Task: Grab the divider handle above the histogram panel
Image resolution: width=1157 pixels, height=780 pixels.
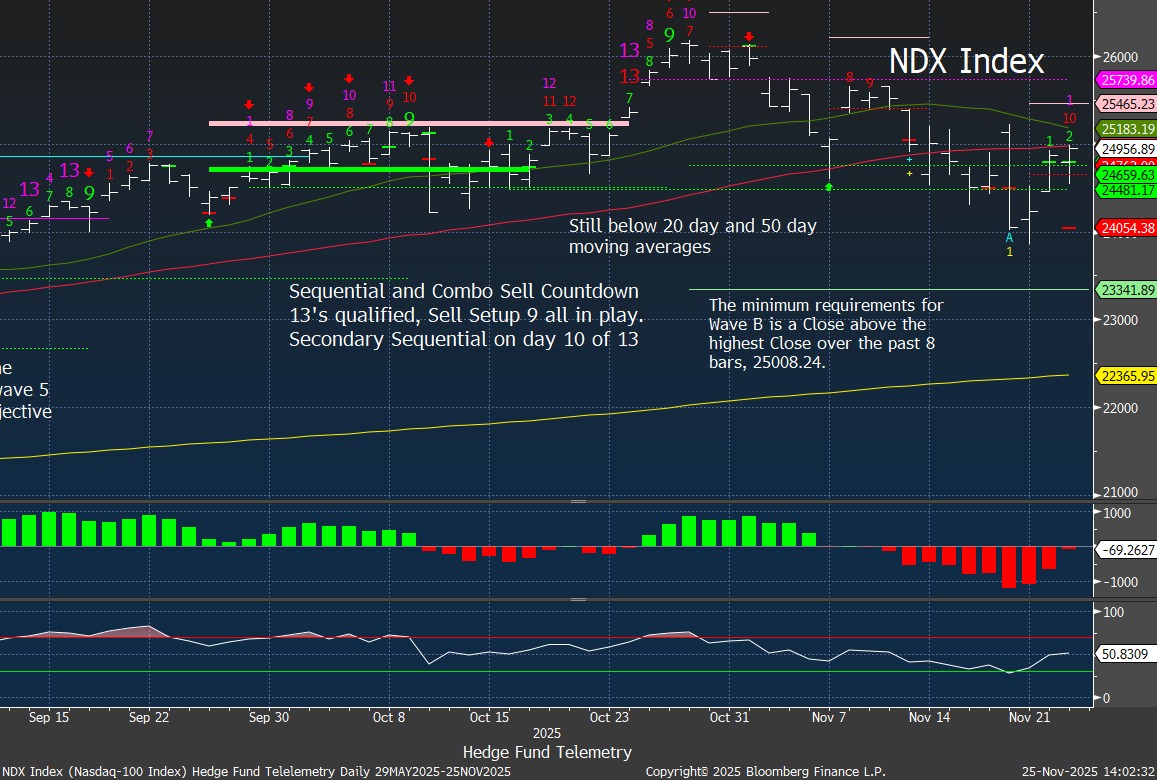Action: click(x=578, y=501)
